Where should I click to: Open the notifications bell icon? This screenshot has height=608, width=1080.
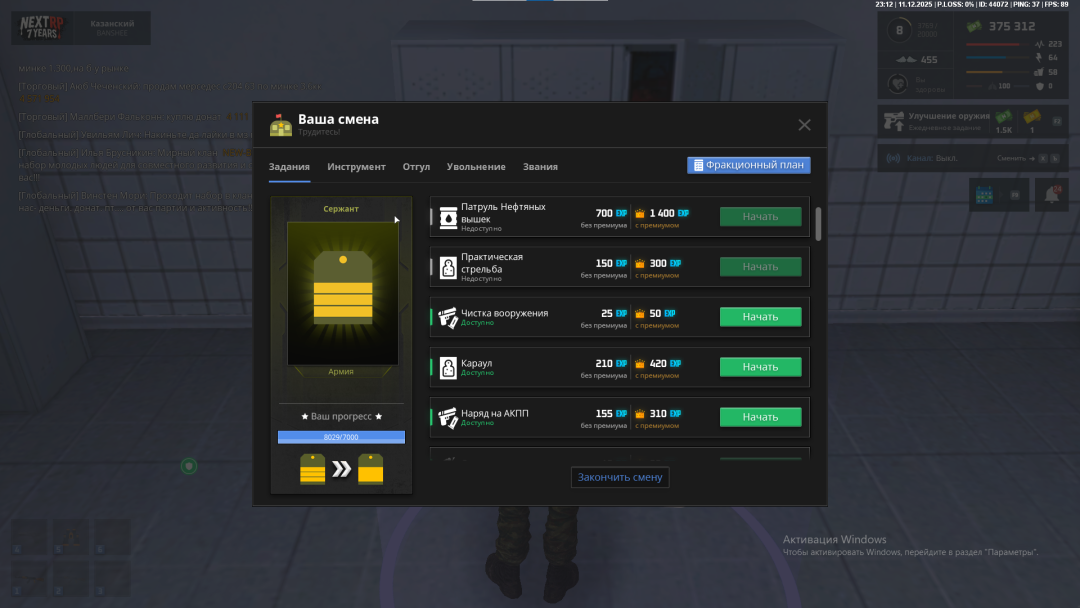pos(1051,195)
